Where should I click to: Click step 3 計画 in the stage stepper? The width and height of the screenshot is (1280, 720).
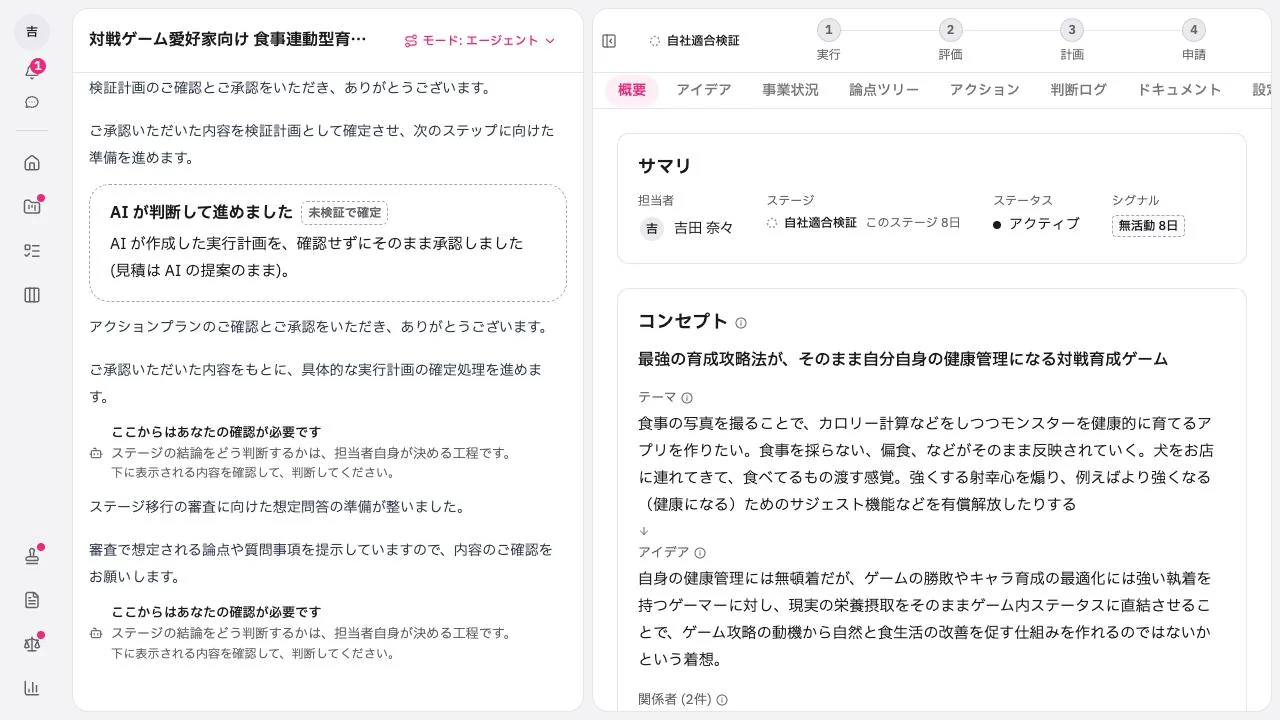point(1072,41)
